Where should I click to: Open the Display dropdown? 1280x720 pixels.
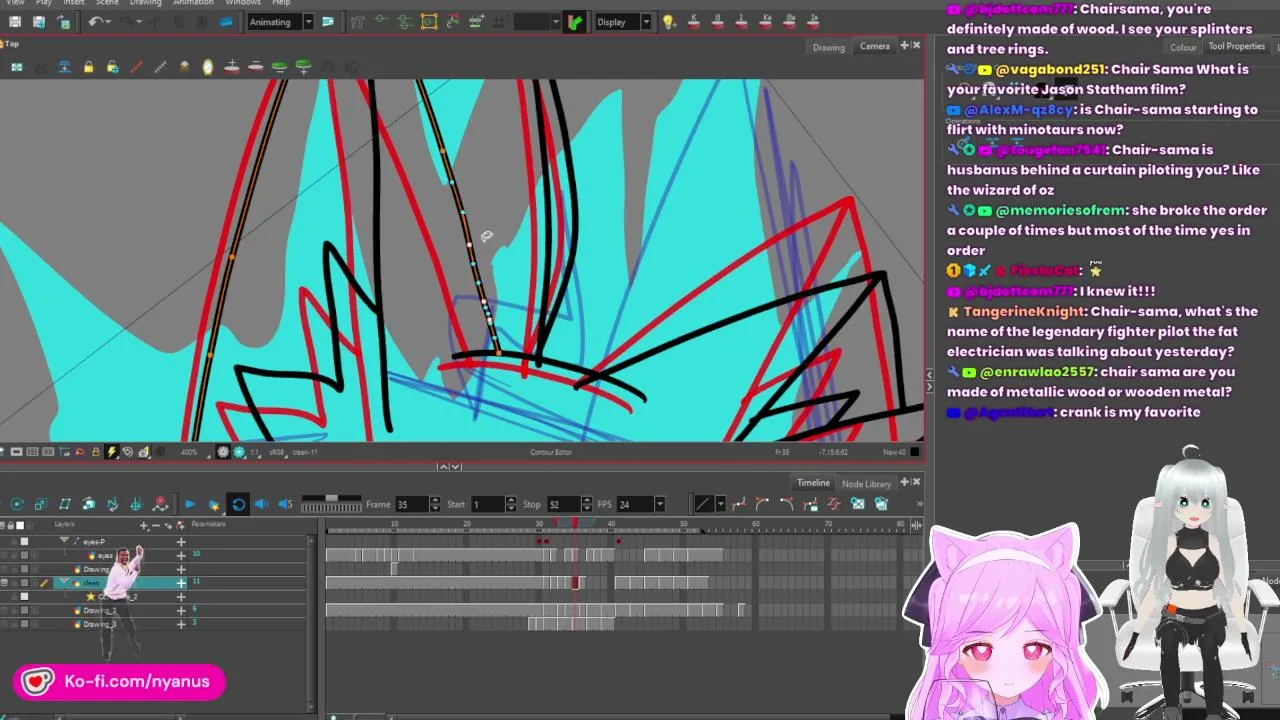646,22
